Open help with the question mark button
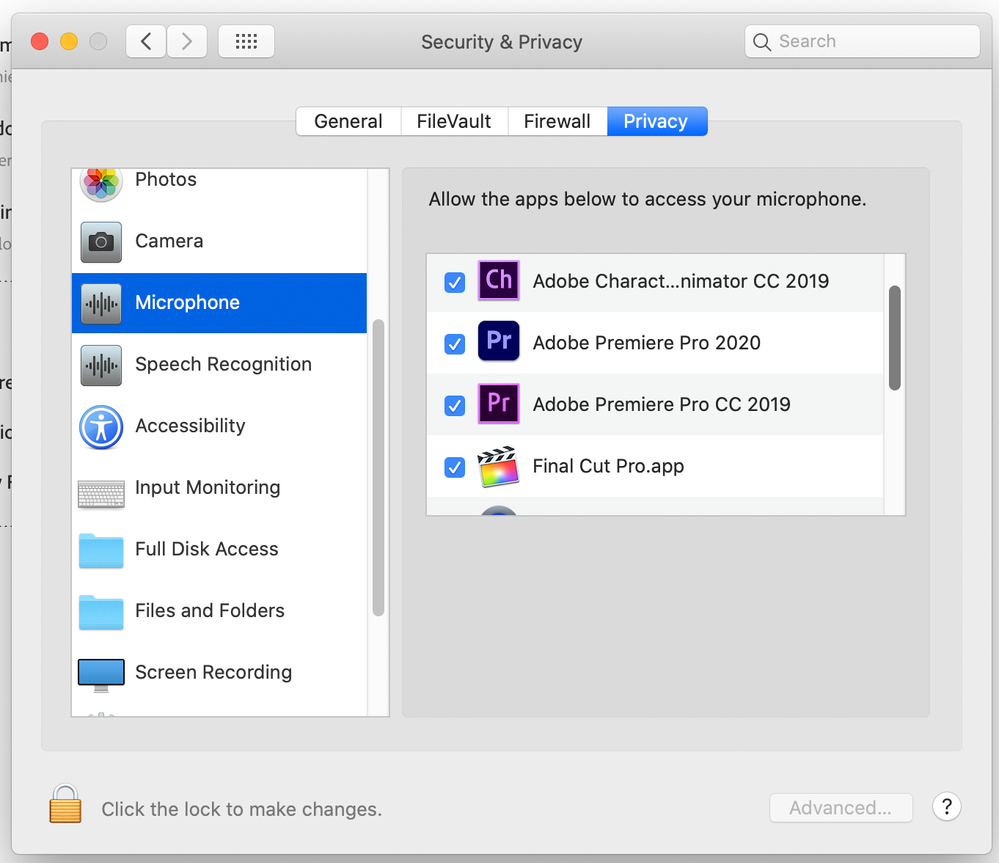The height and width of the screenshot is (863, 999). [x=947, y=807]
